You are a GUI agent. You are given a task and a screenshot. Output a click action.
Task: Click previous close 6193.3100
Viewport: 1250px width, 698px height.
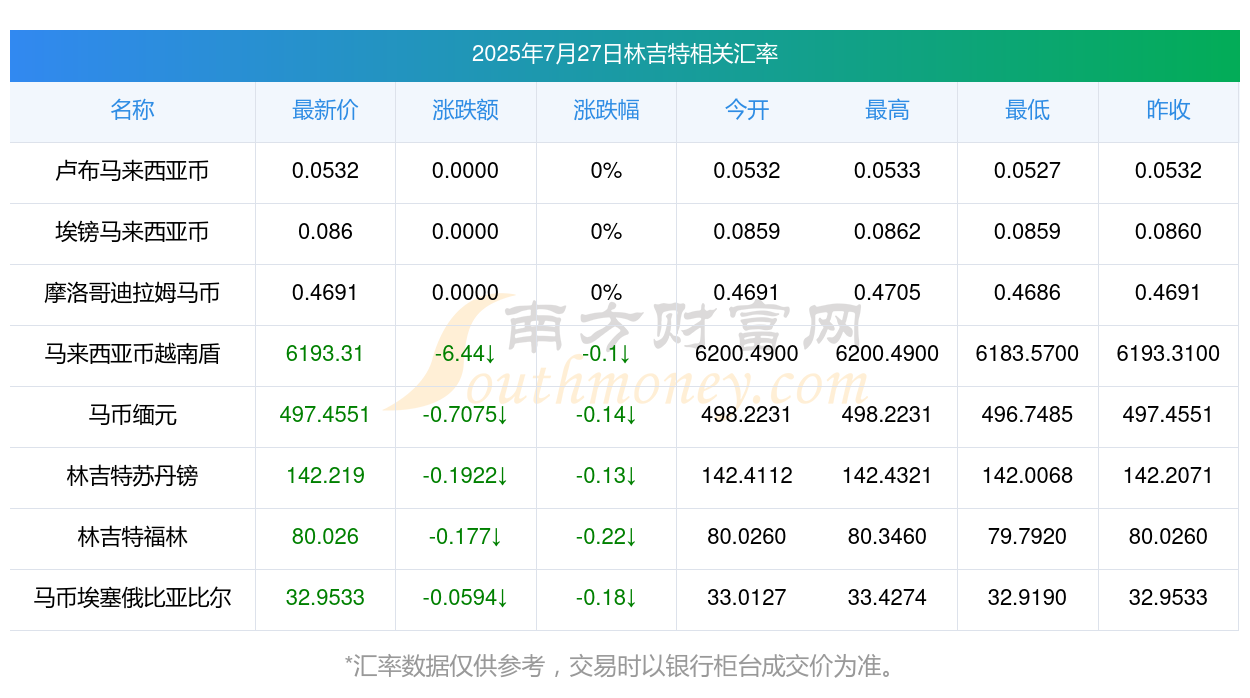pos(1168,354)
